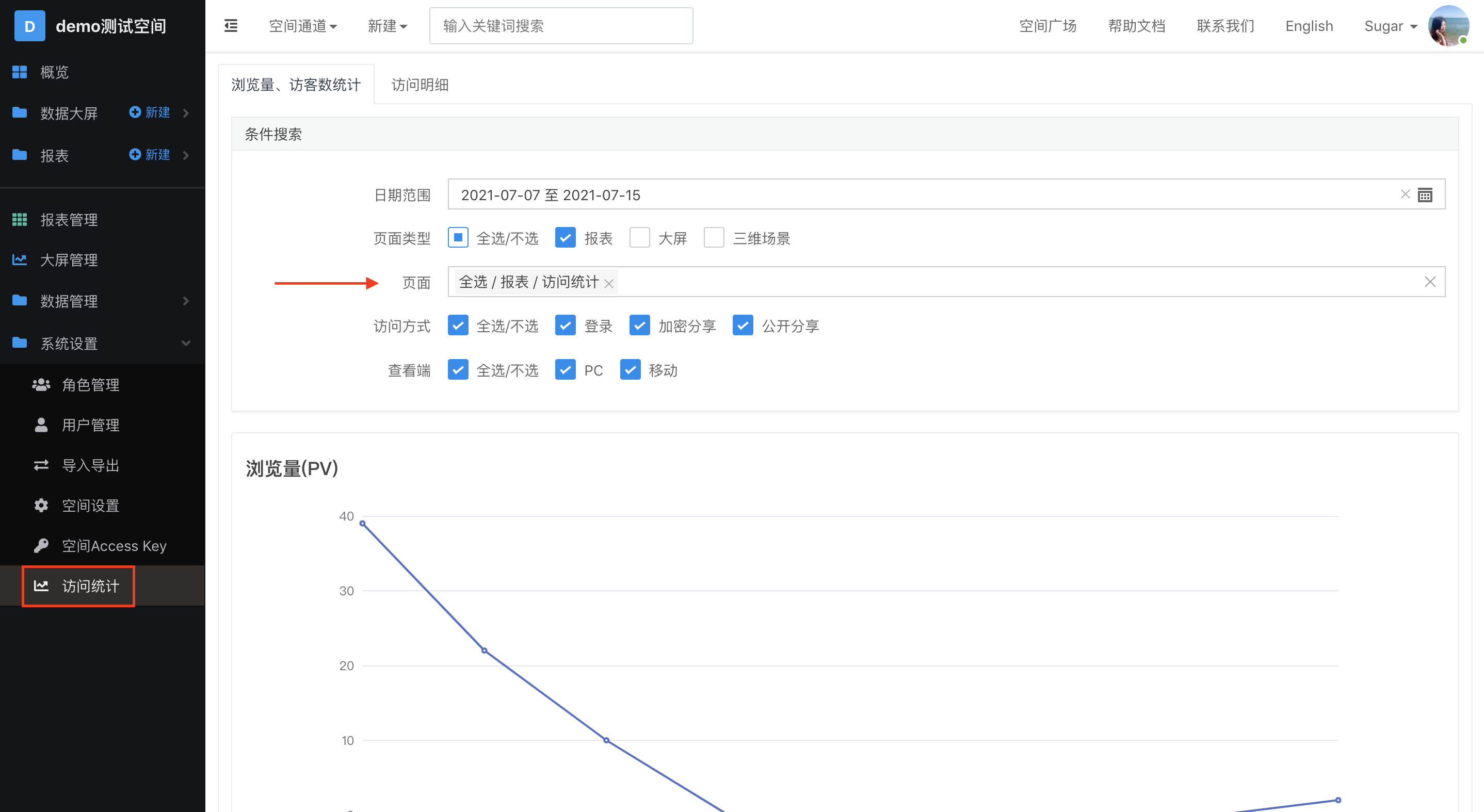Image resolution: width=1484 pixels, height=812 pixels.
Task: Uncheck 登录 access method
Action: coord(565,326)
